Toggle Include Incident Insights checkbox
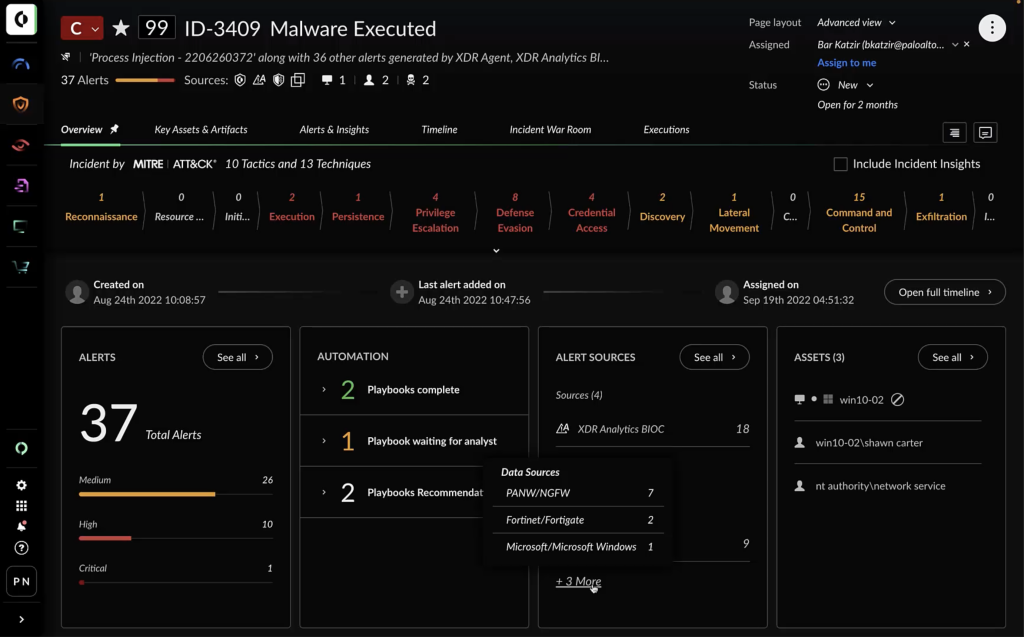Image resolution: width=1024 pixels, height=637 pixels. [x=840, y=164]
